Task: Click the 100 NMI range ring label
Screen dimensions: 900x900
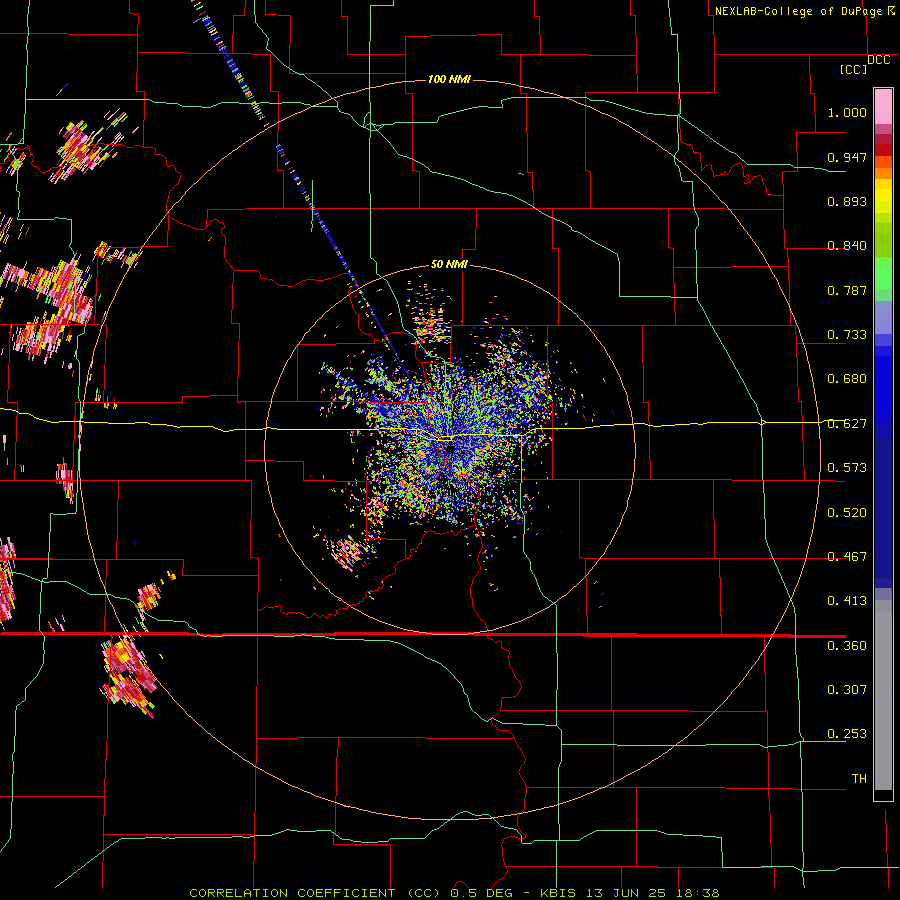Action: click(449, 79)
